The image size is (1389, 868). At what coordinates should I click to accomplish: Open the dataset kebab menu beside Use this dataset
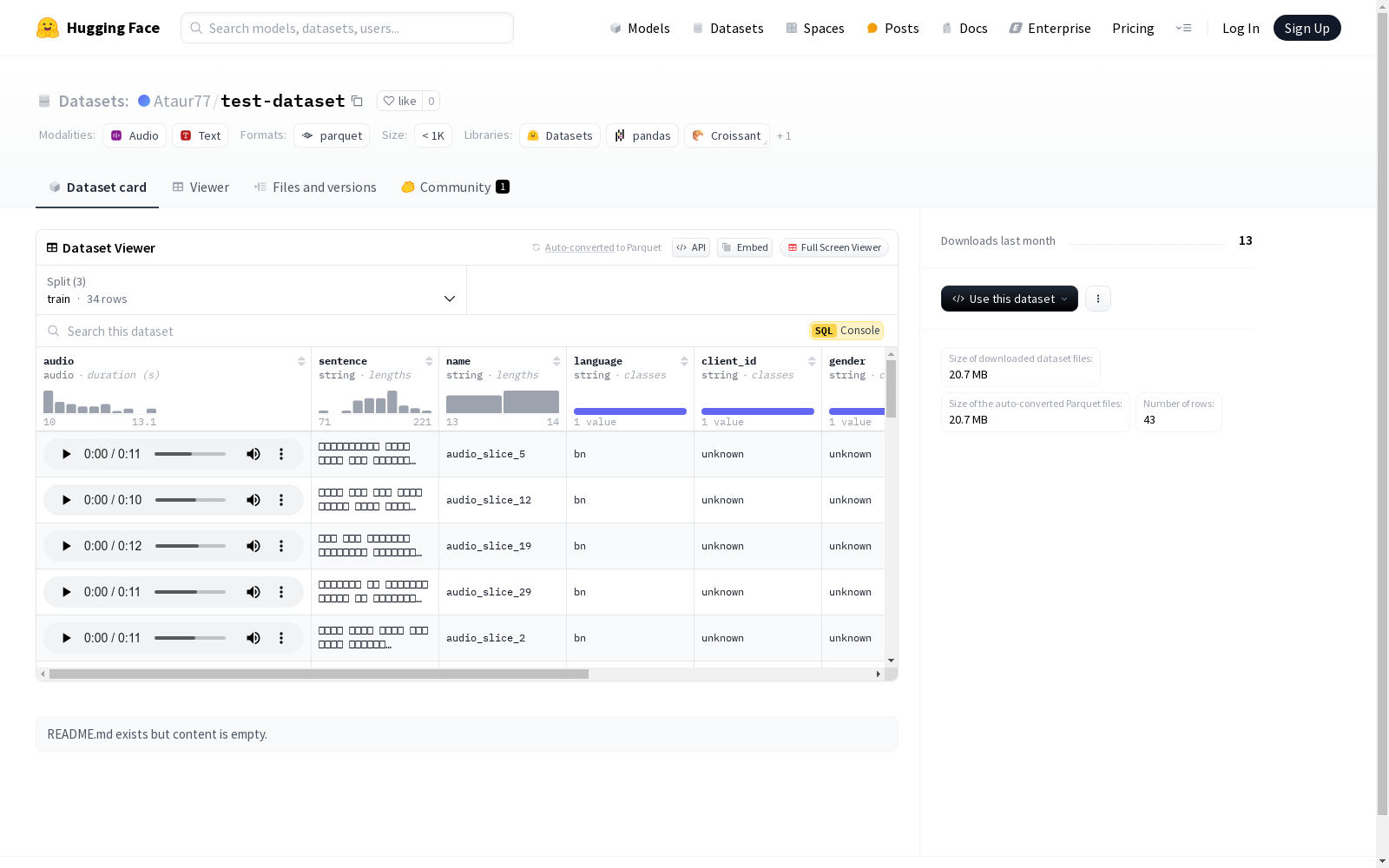(x=1098, y=299)
